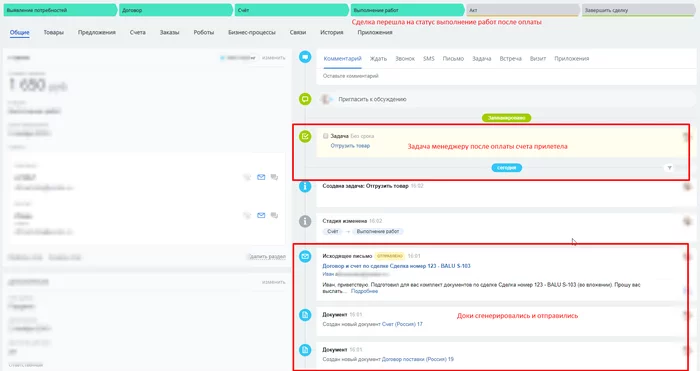Select the Выполнение работ stage in the progress bar

(407, 10)
